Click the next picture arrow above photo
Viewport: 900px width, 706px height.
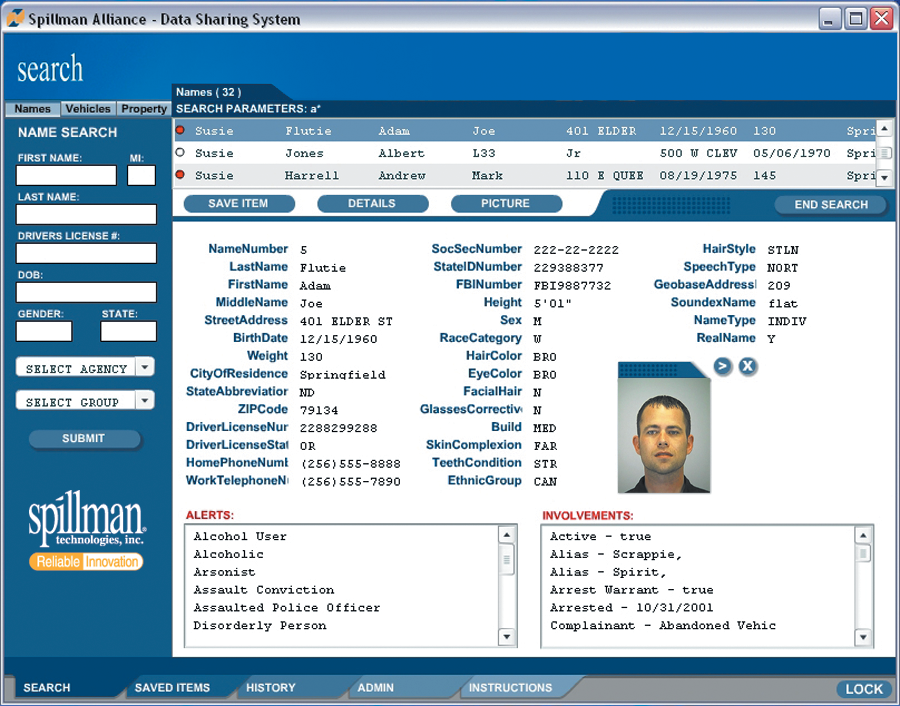[723, 367]
